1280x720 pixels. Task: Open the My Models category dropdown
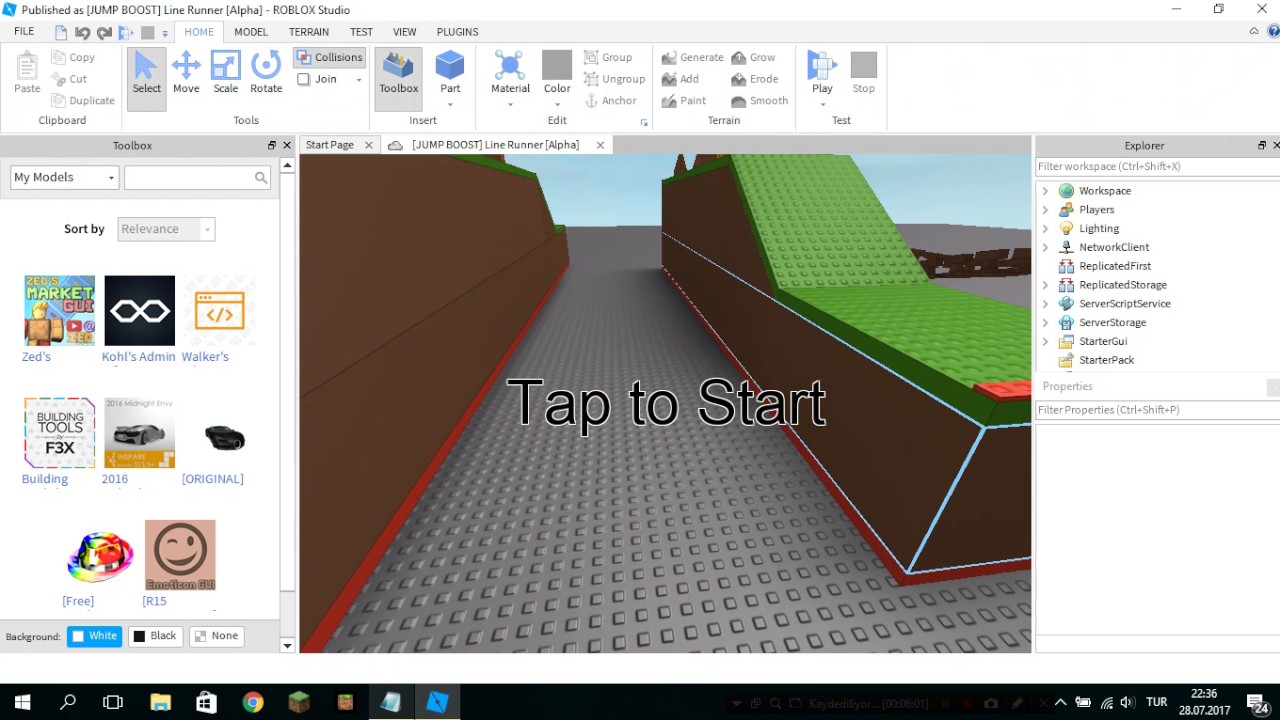(64, 177)
